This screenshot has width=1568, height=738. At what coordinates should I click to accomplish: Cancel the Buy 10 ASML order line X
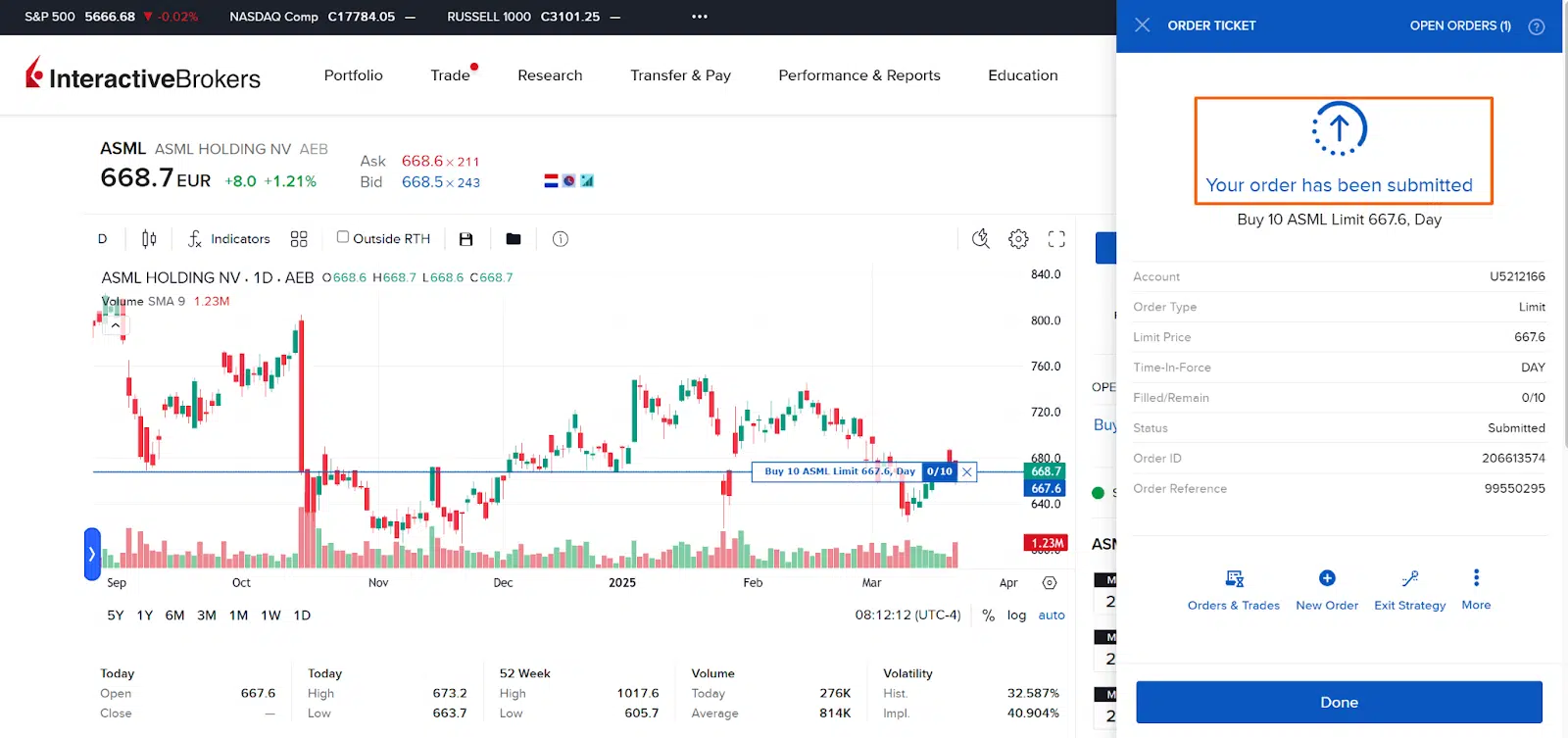[967, 471]
